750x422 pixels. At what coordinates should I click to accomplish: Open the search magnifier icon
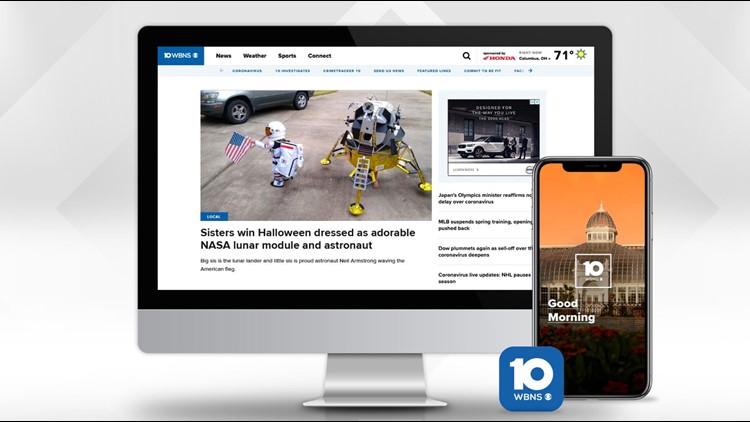(x=466, y=56)
